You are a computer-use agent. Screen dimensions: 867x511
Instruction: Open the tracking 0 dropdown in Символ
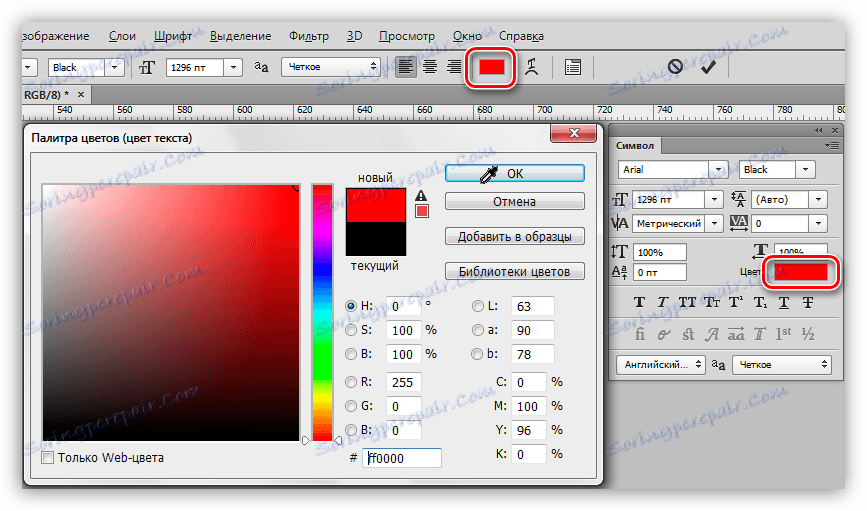(818, 223)
